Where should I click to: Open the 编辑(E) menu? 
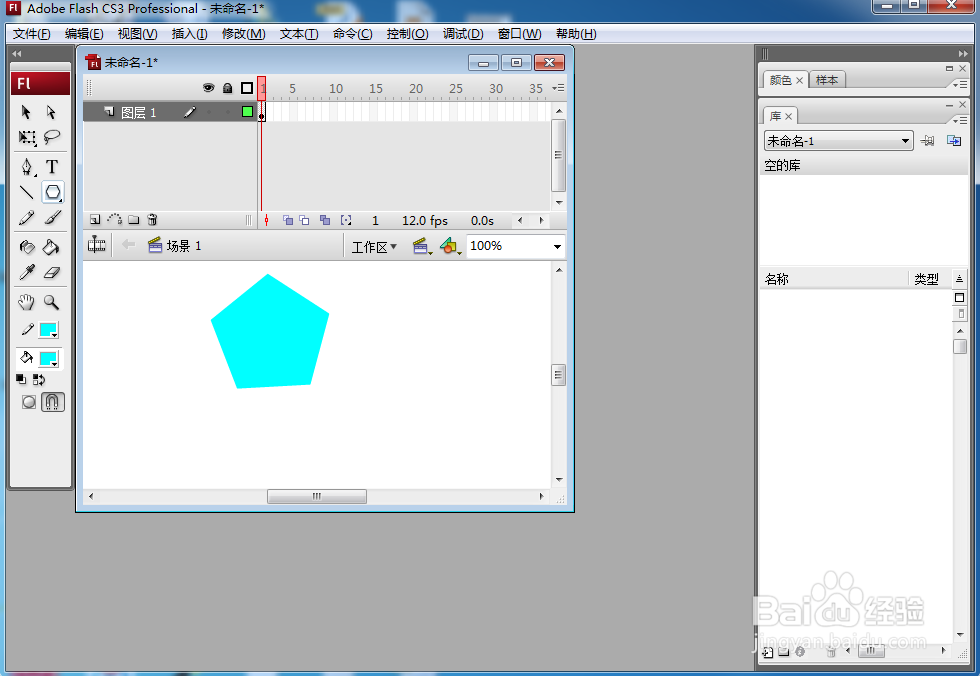click(x=84, y=34)
